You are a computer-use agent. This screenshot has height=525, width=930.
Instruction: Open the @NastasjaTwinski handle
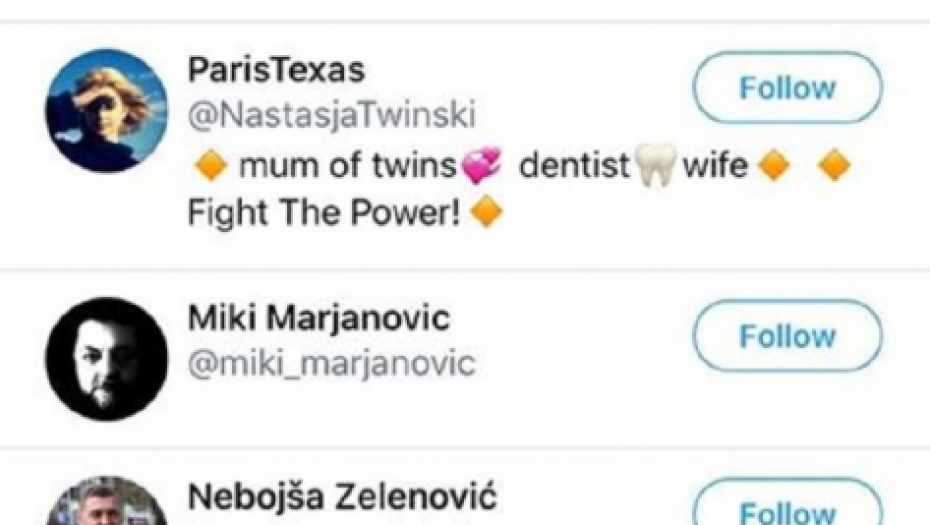[331, 115]
